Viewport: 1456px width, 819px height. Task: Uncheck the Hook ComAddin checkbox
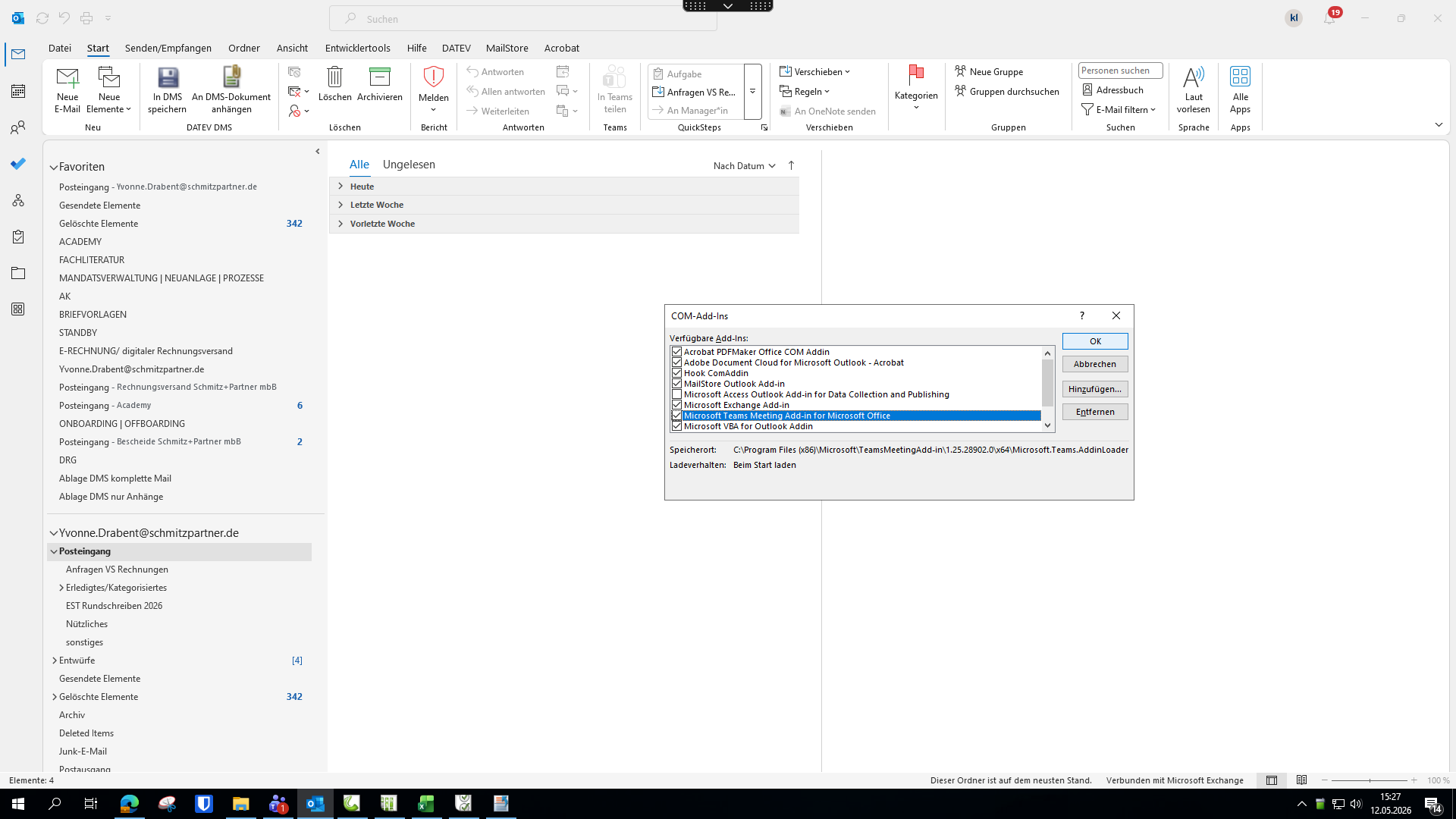pyautogui.click(x=676, y=373)
